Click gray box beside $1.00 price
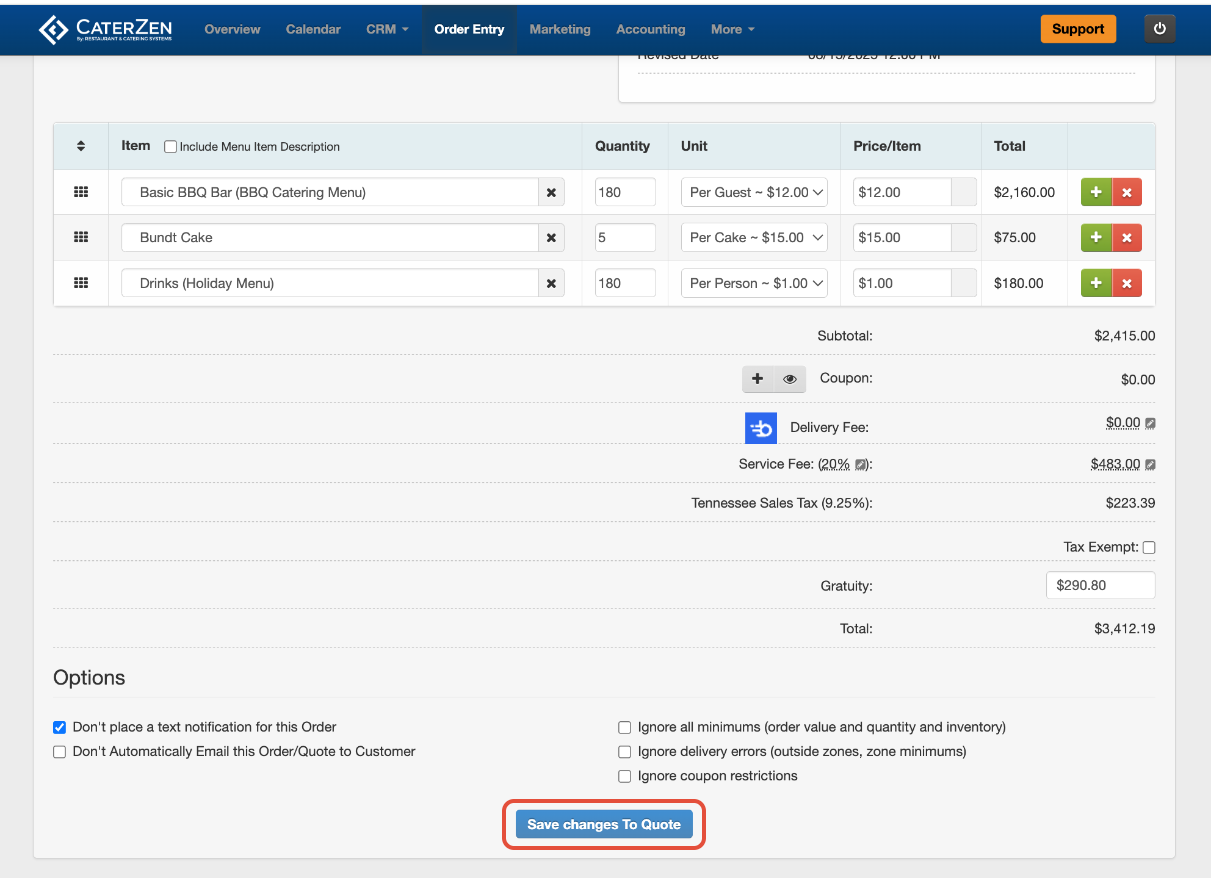The image size is (1211, 878). coord(964,283)
